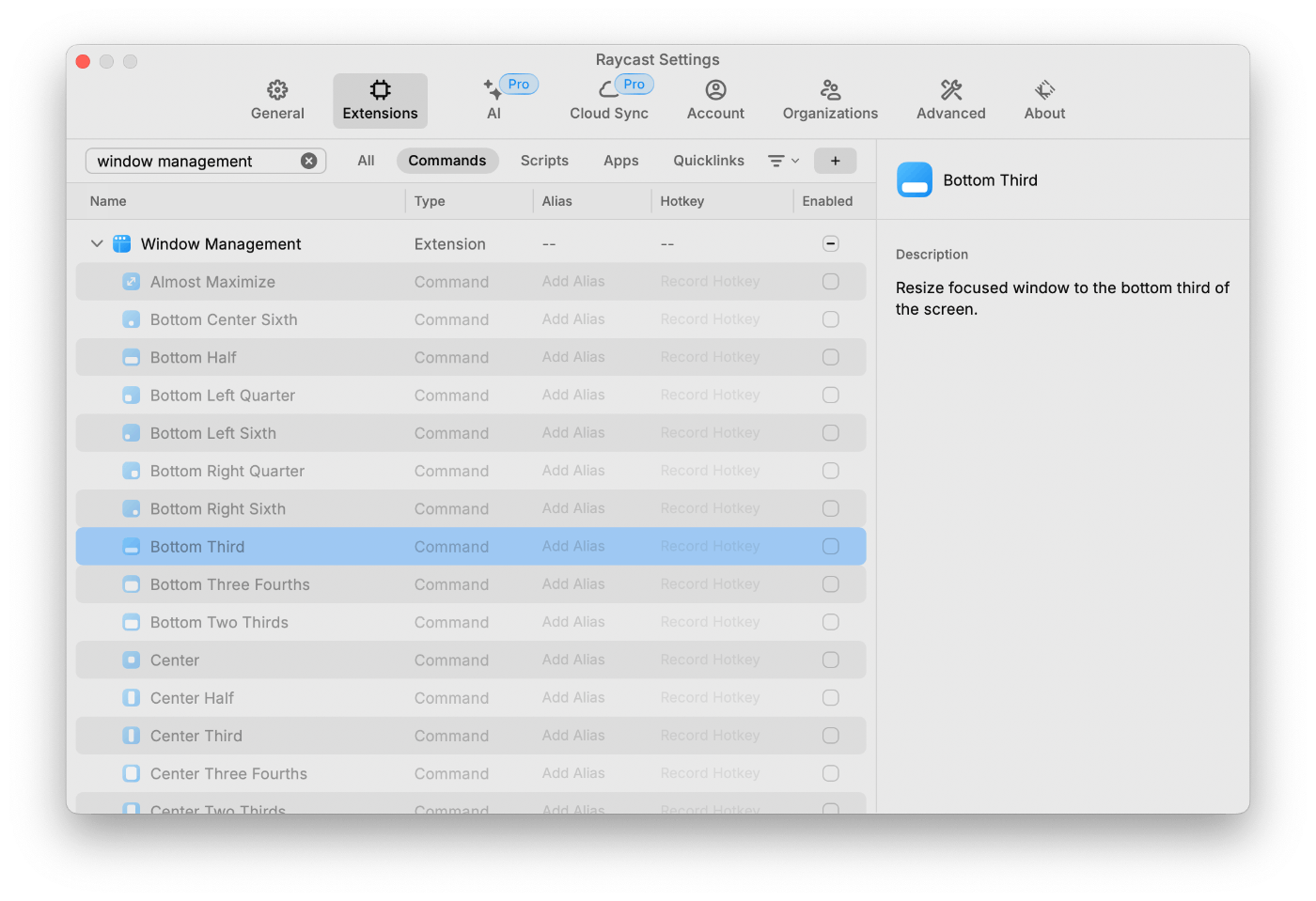Filter the list by Scripts
The width and height of the screenshot is (1316, 901).
pos(544,161)
